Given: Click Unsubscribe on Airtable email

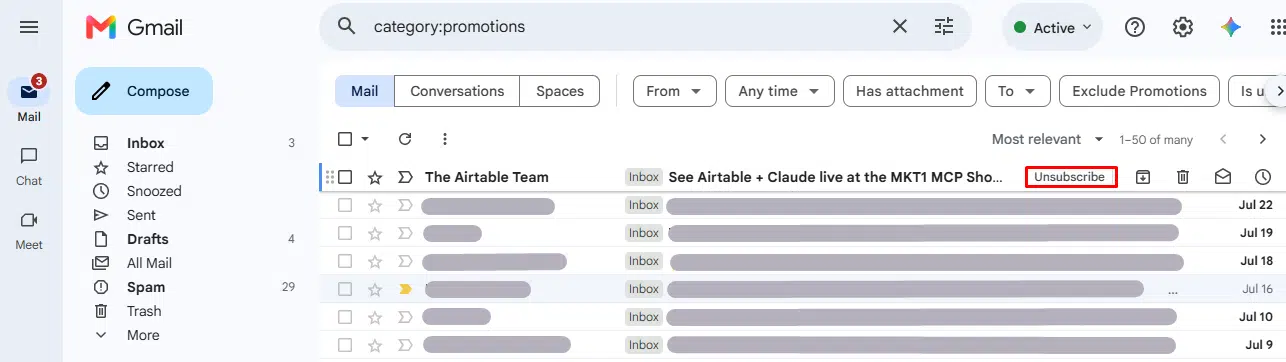Looking at the screenshot, I should 1070,177.
